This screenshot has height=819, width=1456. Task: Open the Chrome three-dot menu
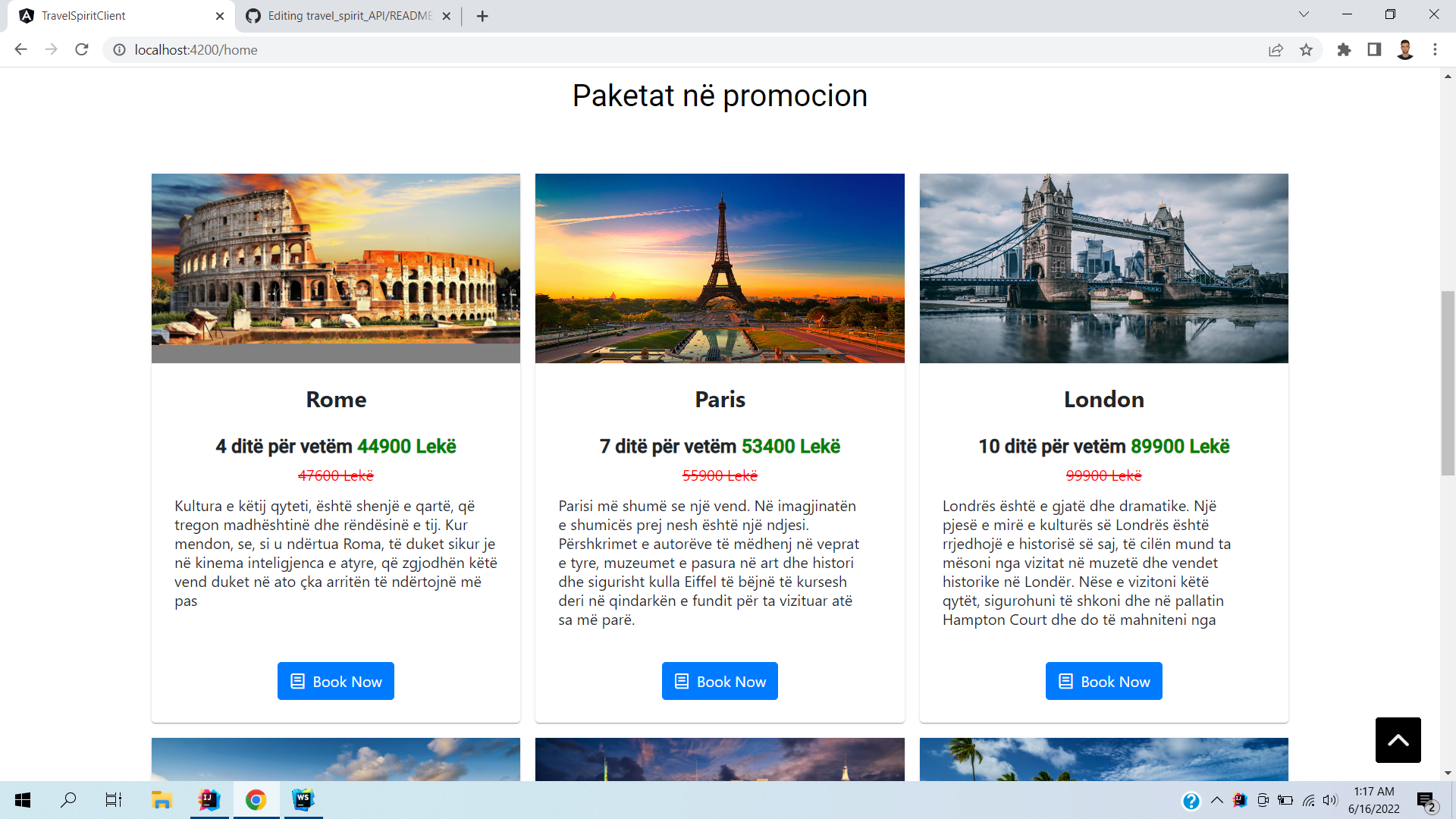(x=1435, y=50)
